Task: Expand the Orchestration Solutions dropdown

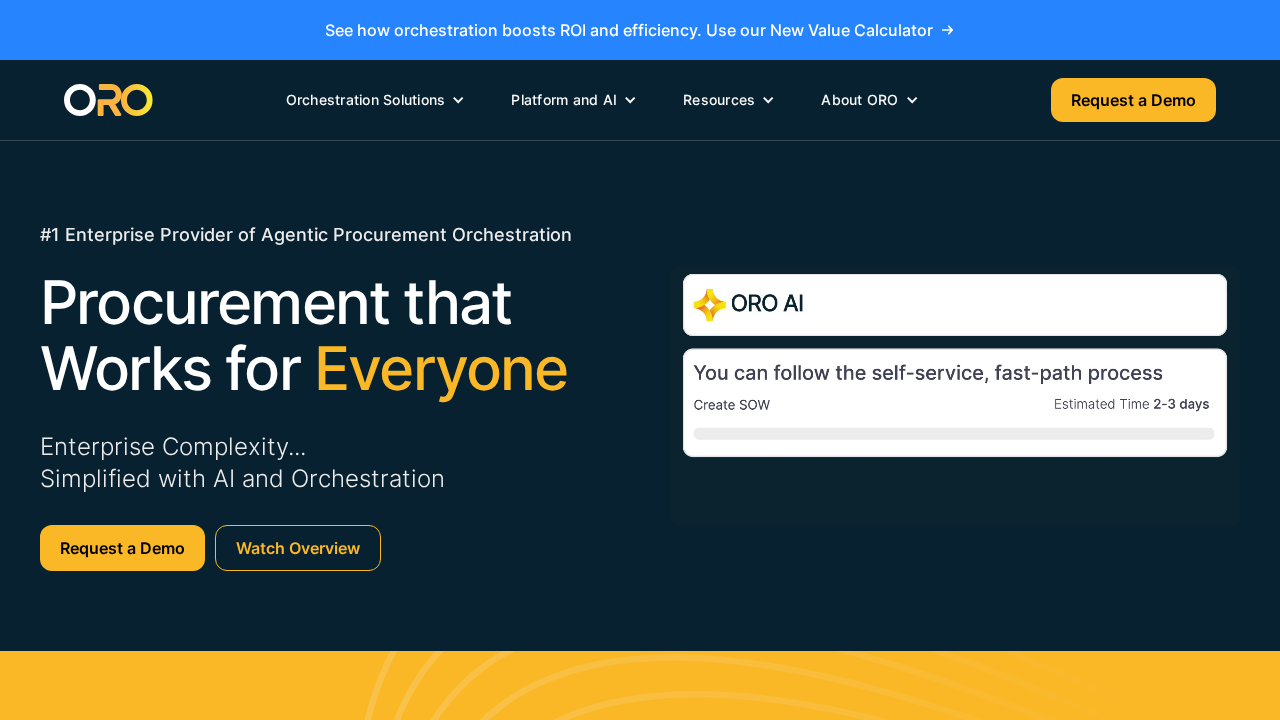Action: (374, 100)
